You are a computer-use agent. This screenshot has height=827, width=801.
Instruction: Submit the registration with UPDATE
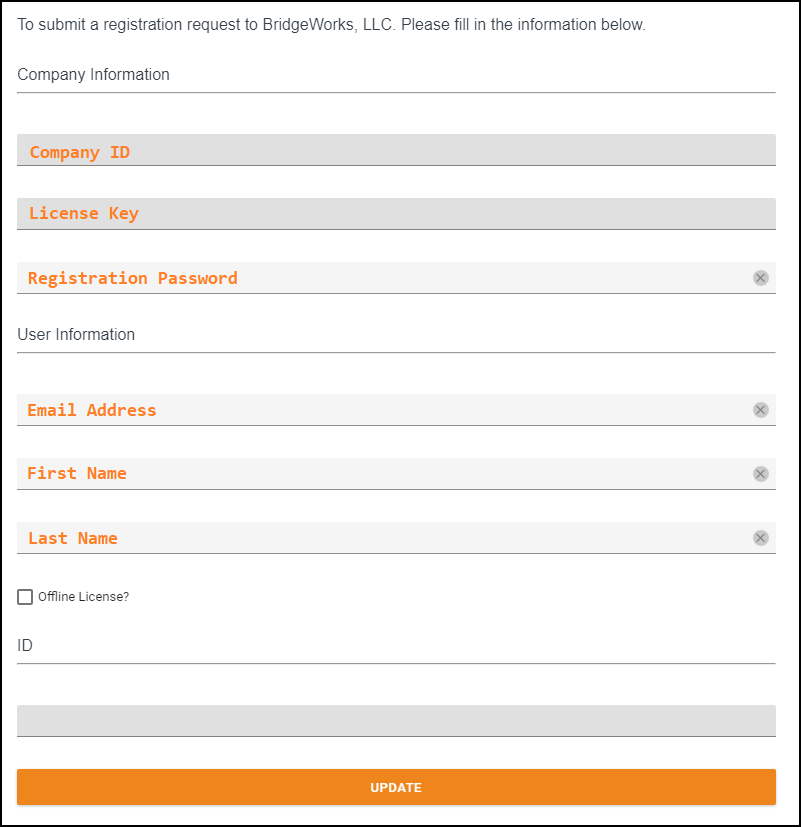396,787
